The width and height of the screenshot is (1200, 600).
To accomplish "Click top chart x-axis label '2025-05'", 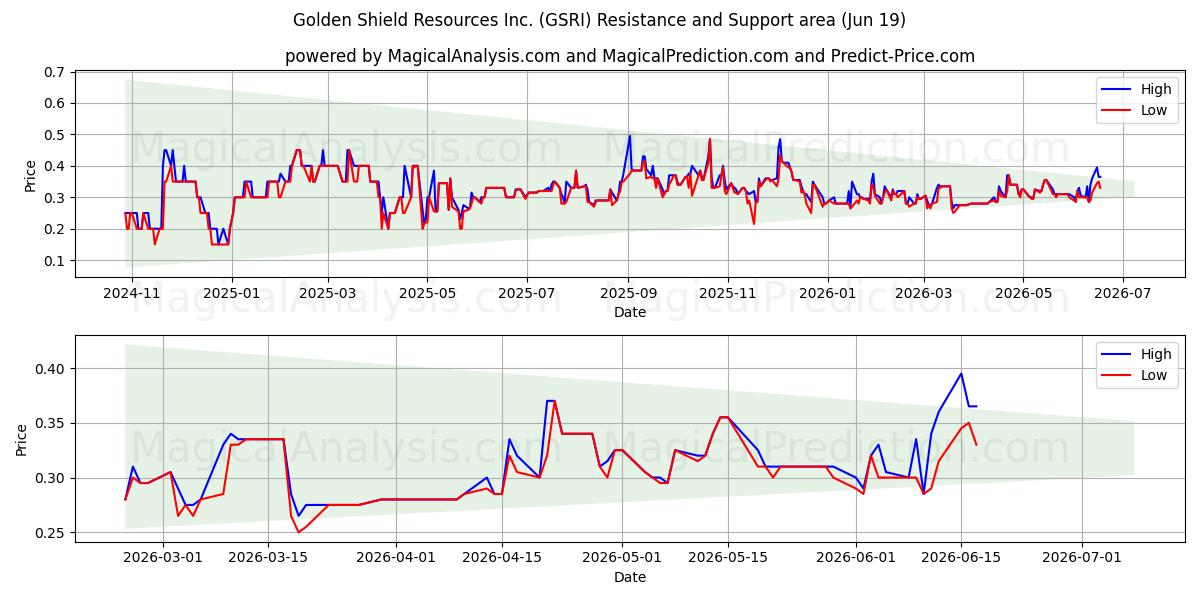I will (427, 293).
